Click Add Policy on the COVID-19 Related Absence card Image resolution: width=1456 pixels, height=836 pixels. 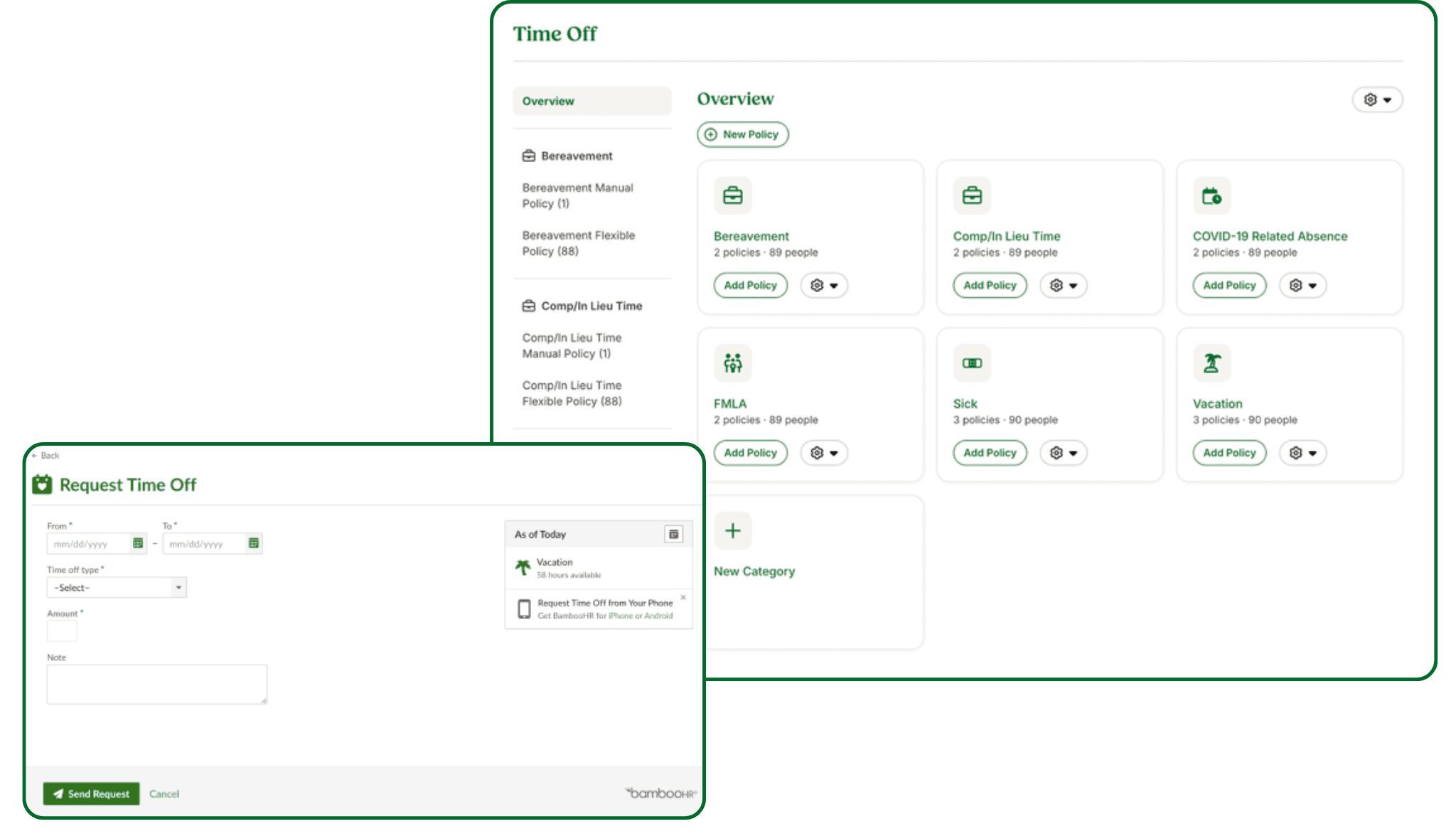click(x=1230, y=285)
